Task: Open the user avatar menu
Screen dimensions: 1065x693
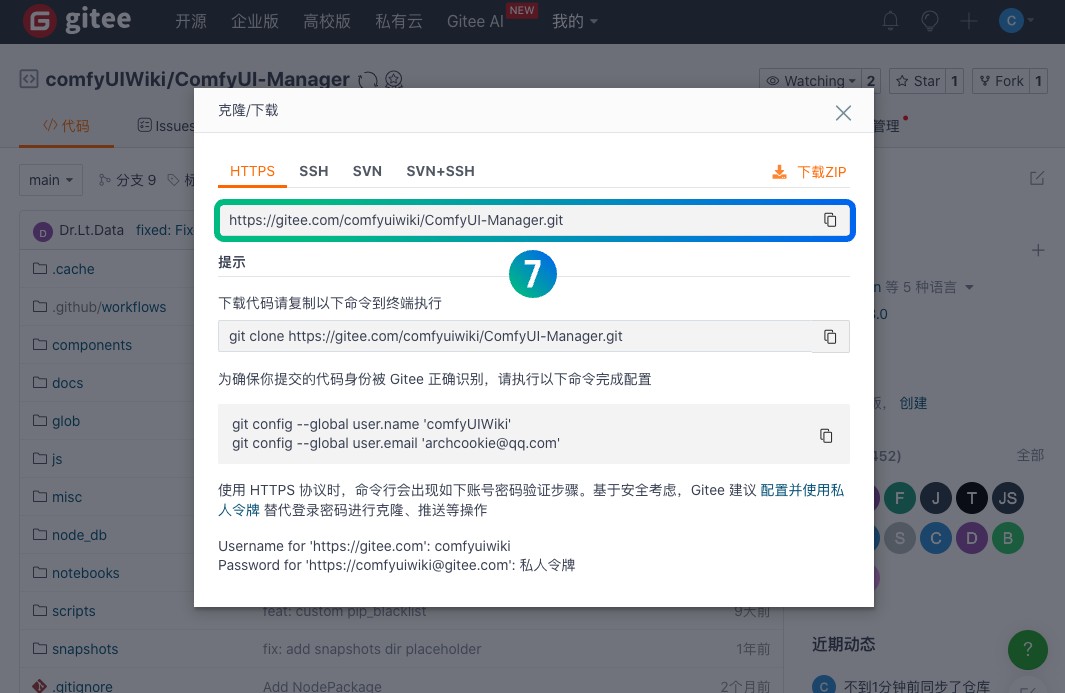Action: [x=1015, y=20]
